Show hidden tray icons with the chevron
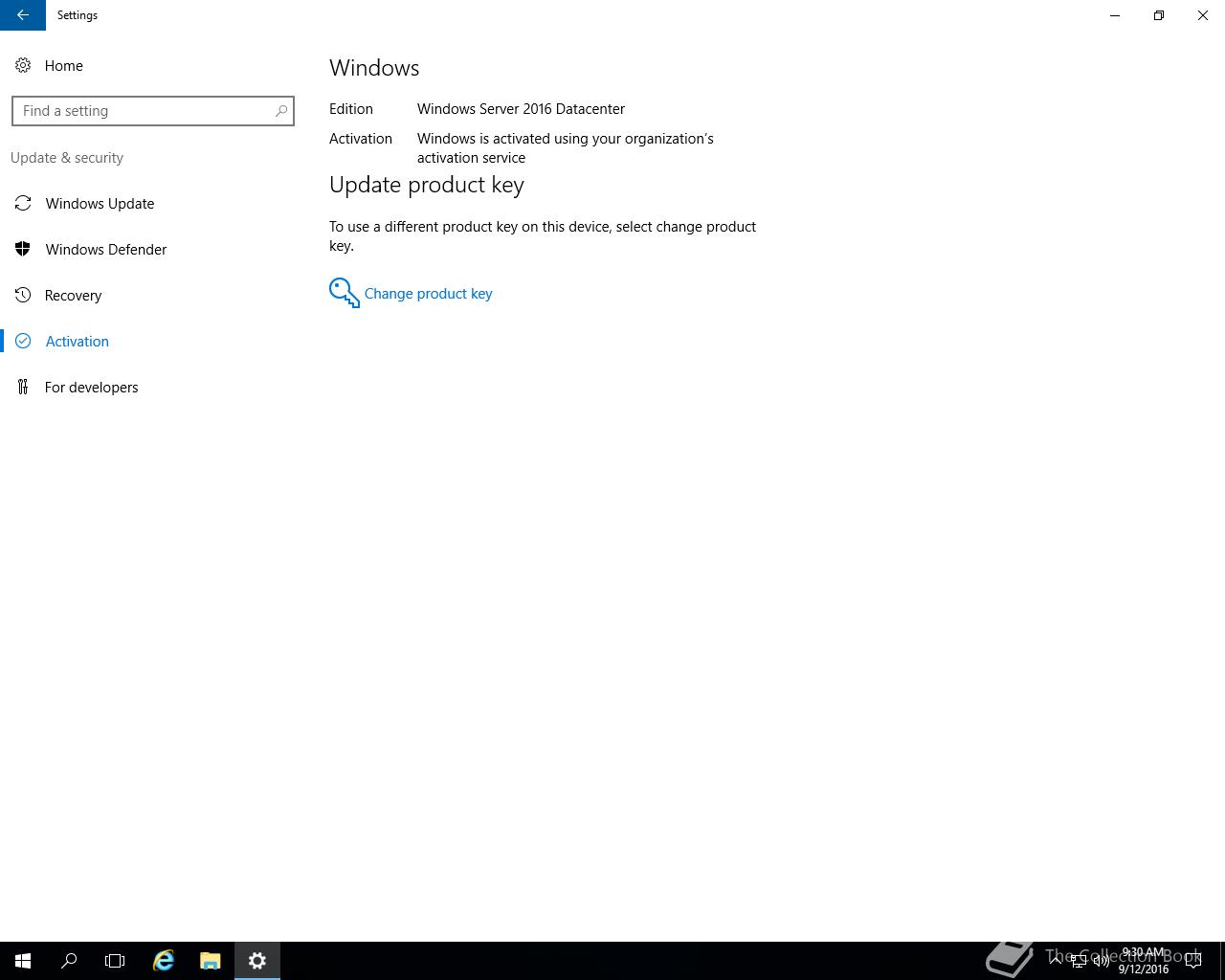Image resolution: width=1225 pixels, height=980 pixels. pos(1056,961)
